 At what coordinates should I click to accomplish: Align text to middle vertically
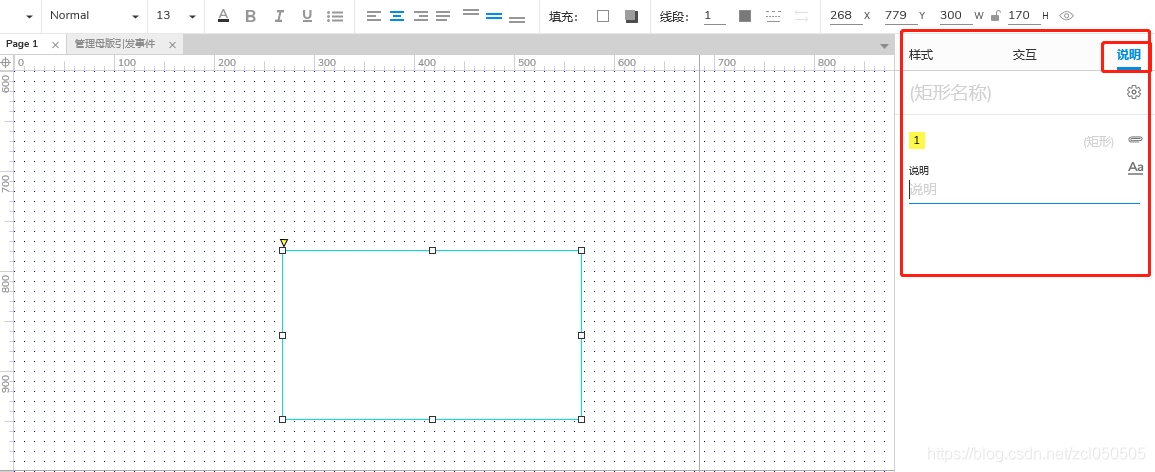[494, 15]
